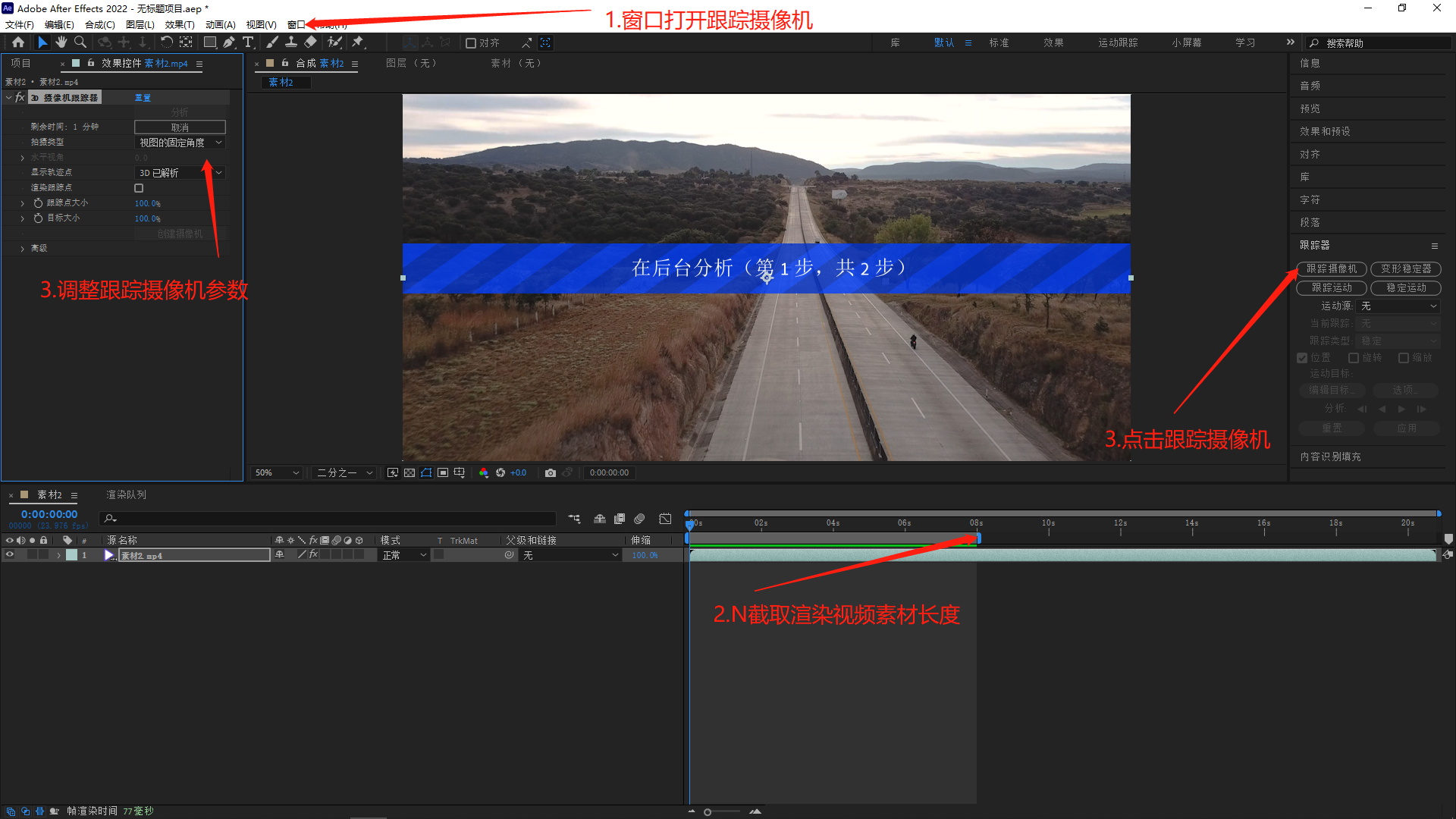Select the Eraser tool
The width and height of the screenshot is (1456, 819).
pos(310,42)
